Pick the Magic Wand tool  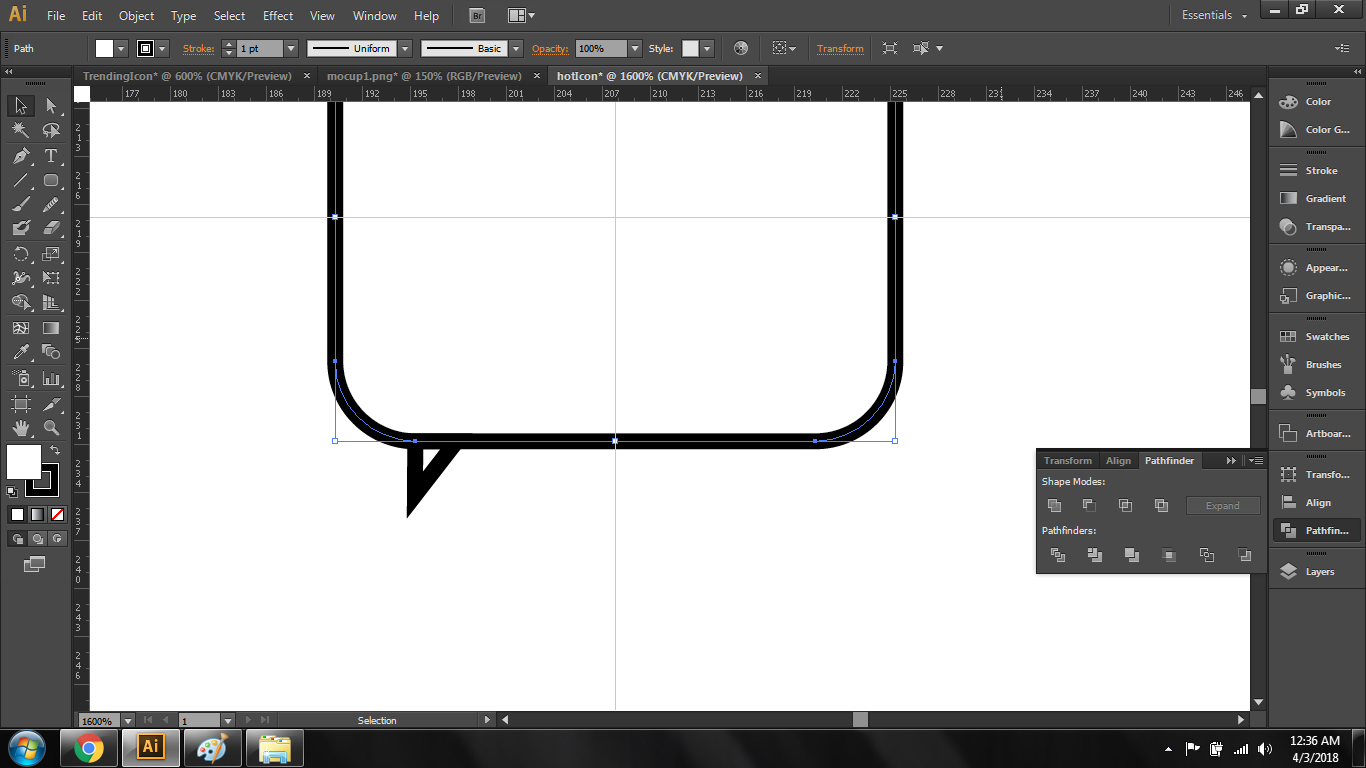[21, 130]
